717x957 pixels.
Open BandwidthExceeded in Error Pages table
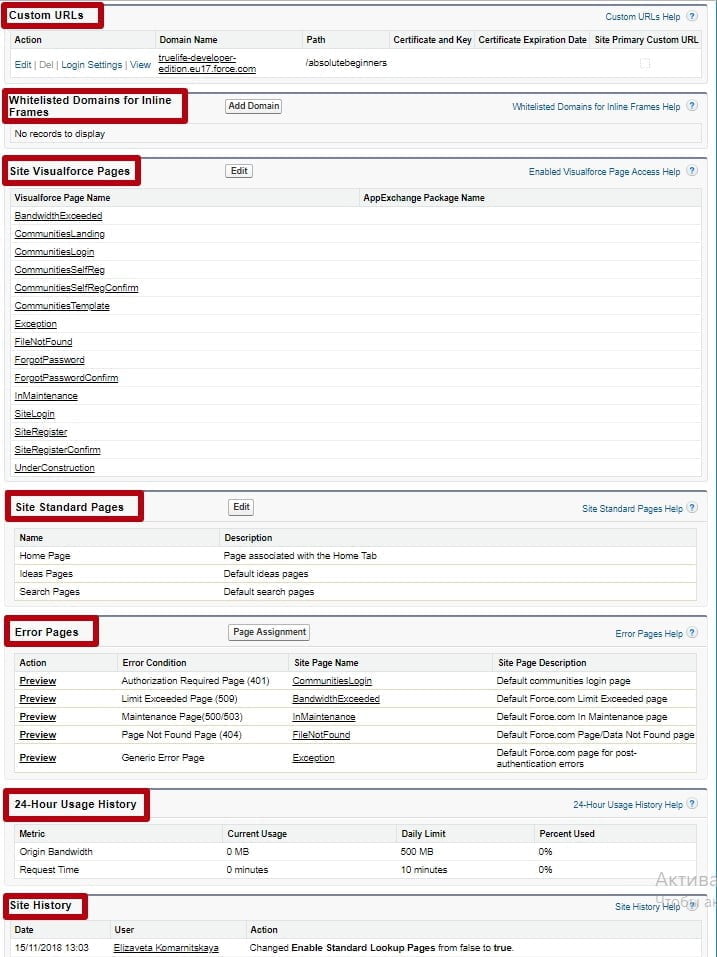336,699
